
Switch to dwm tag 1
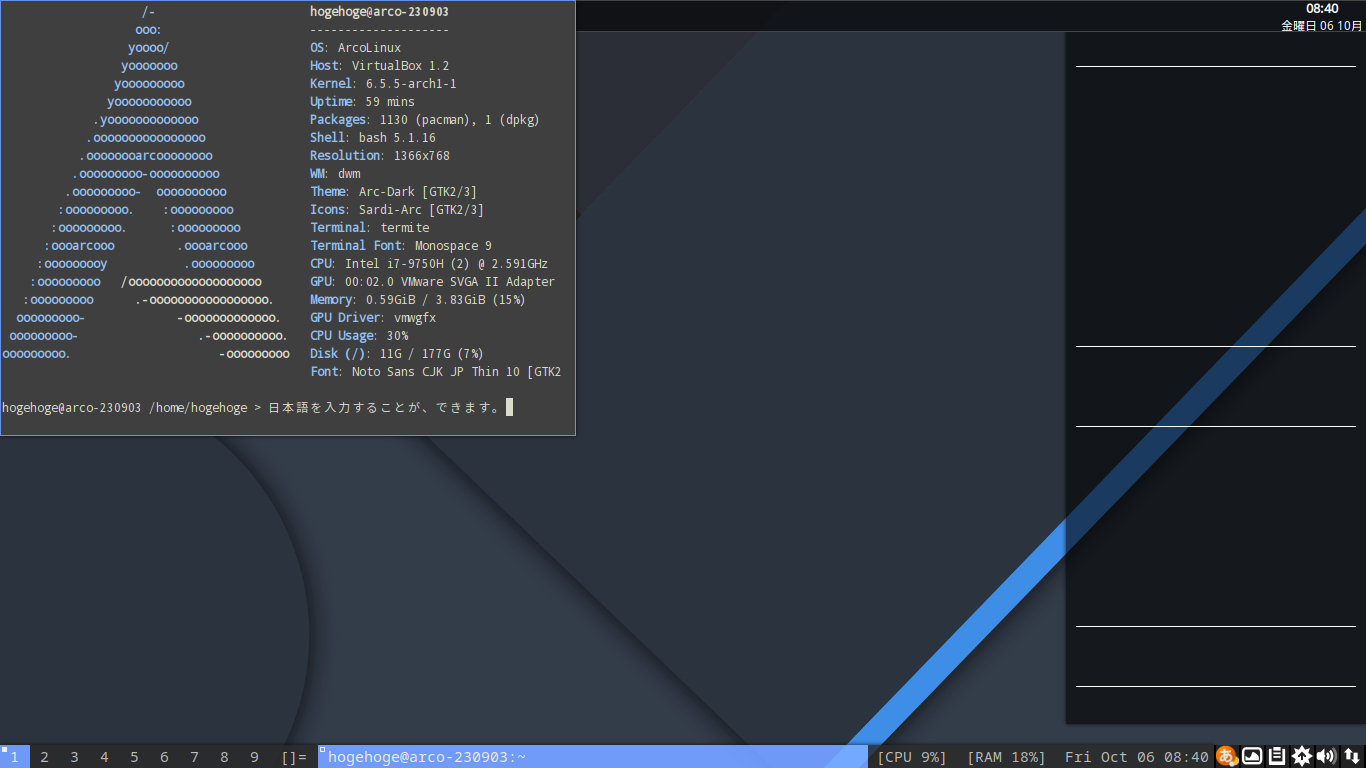(x=15, y=757)
